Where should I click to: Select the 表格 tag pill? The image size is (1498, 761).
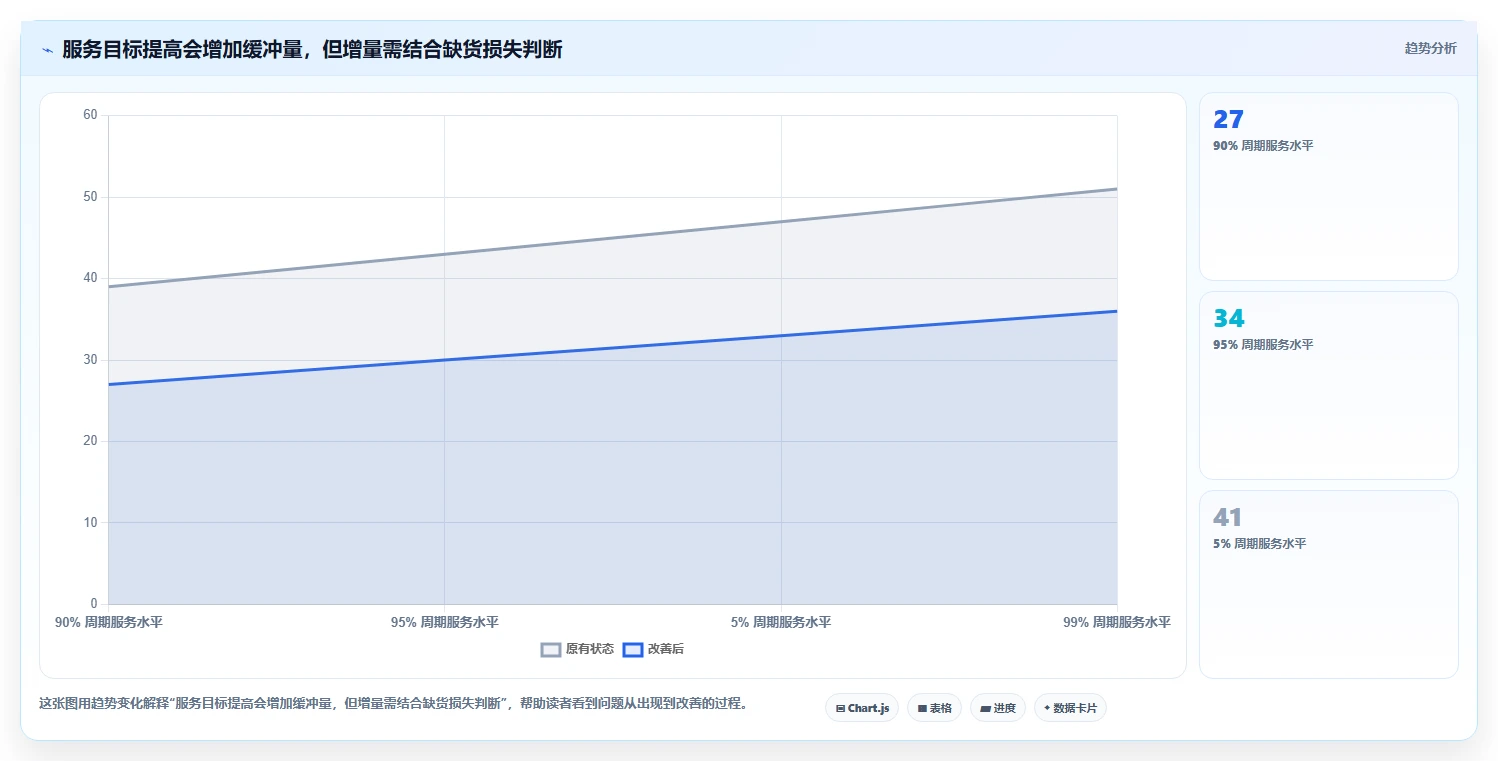(x=934, y=708)
